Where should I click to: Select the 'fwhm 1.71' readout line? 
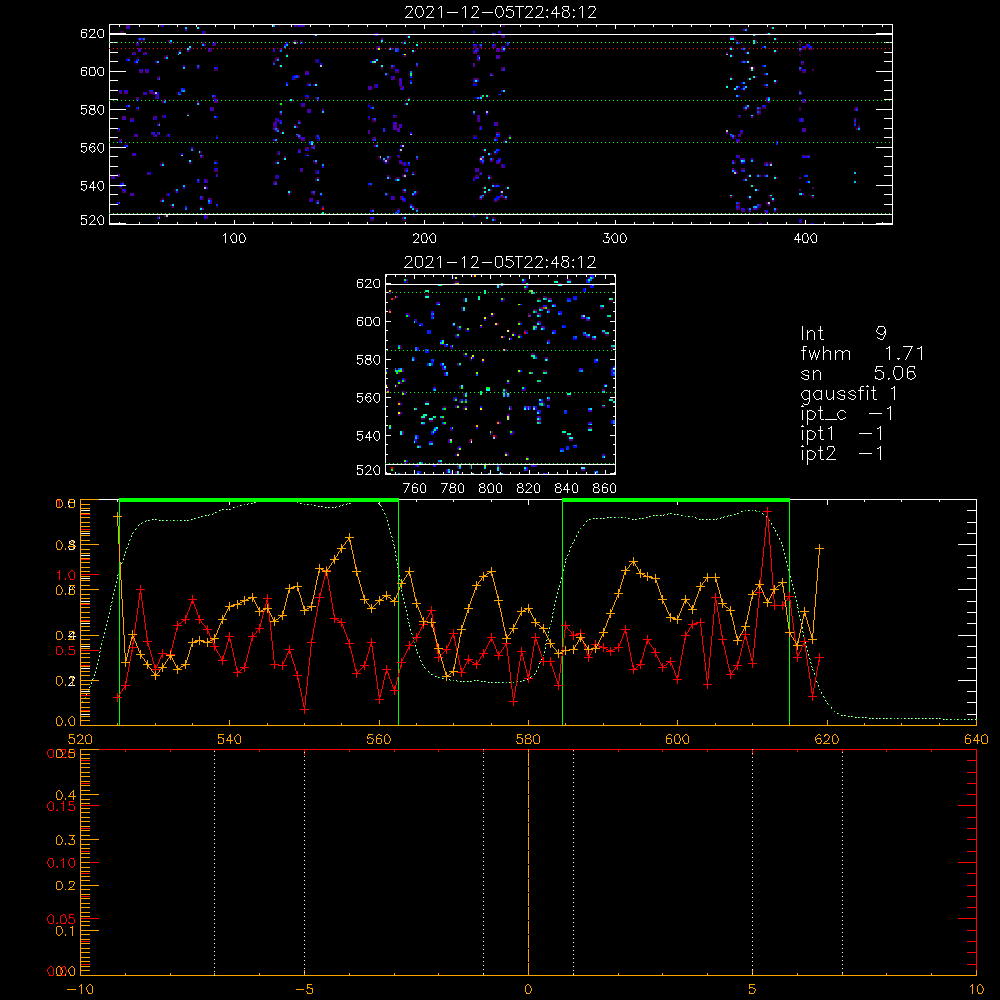click(862, 353)
